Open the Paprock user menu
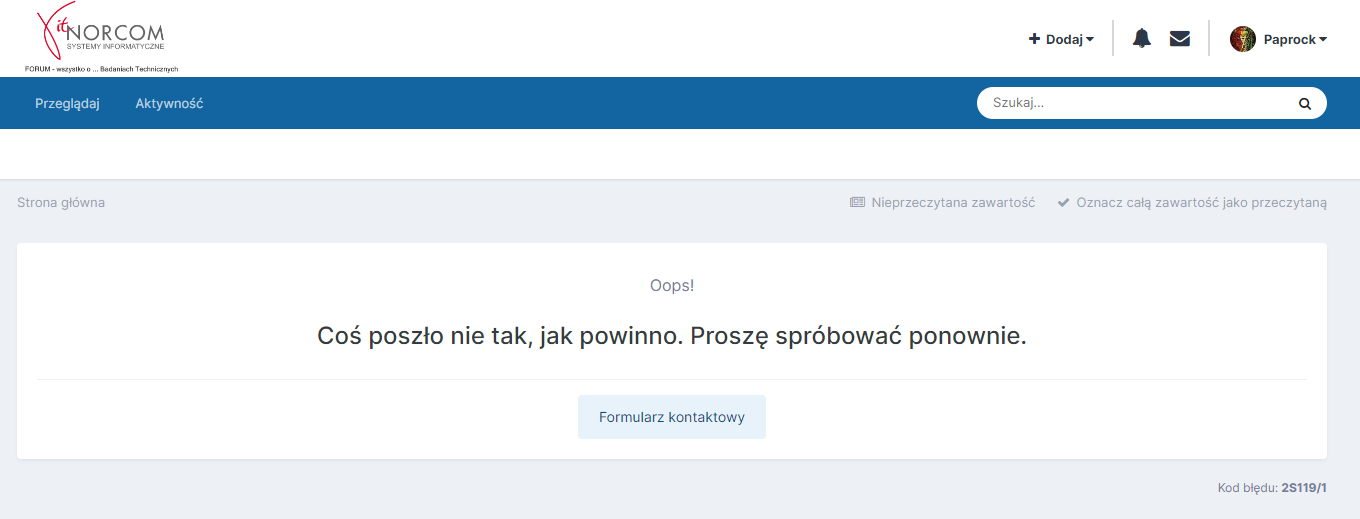The image size is (1360, 519). click(1295, 39)
